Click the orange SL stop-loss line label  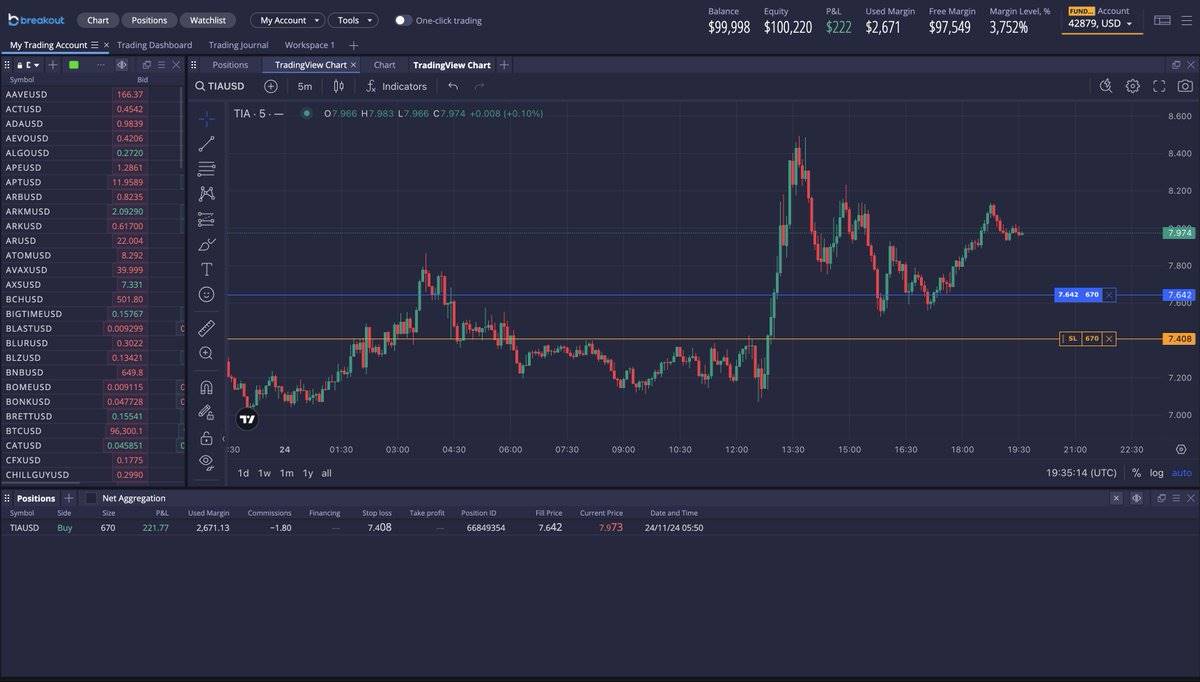click(1073, 339)
